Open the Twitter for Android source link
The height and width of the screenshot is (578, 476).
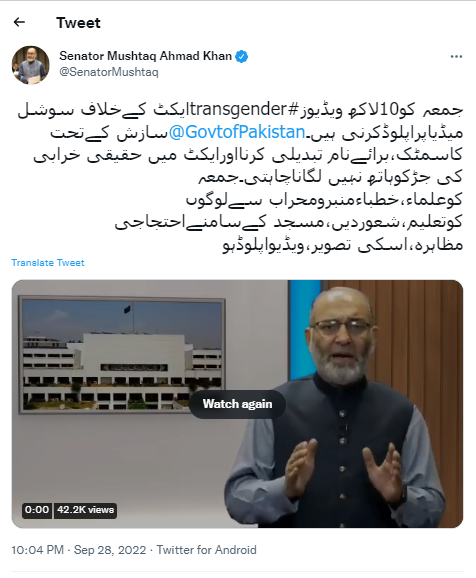pos(206,550)
